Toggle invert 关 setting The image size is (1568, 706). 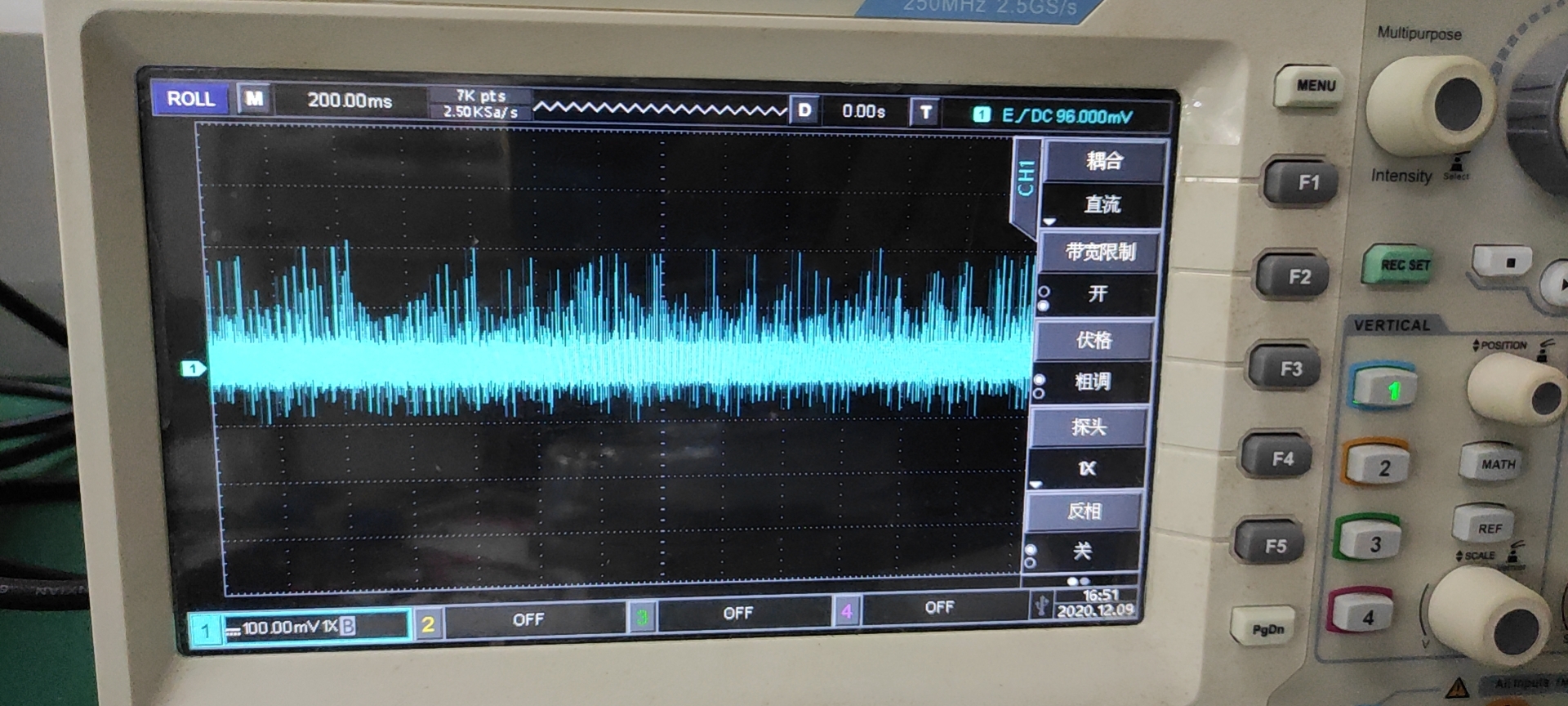click(x=1081, y=552)
